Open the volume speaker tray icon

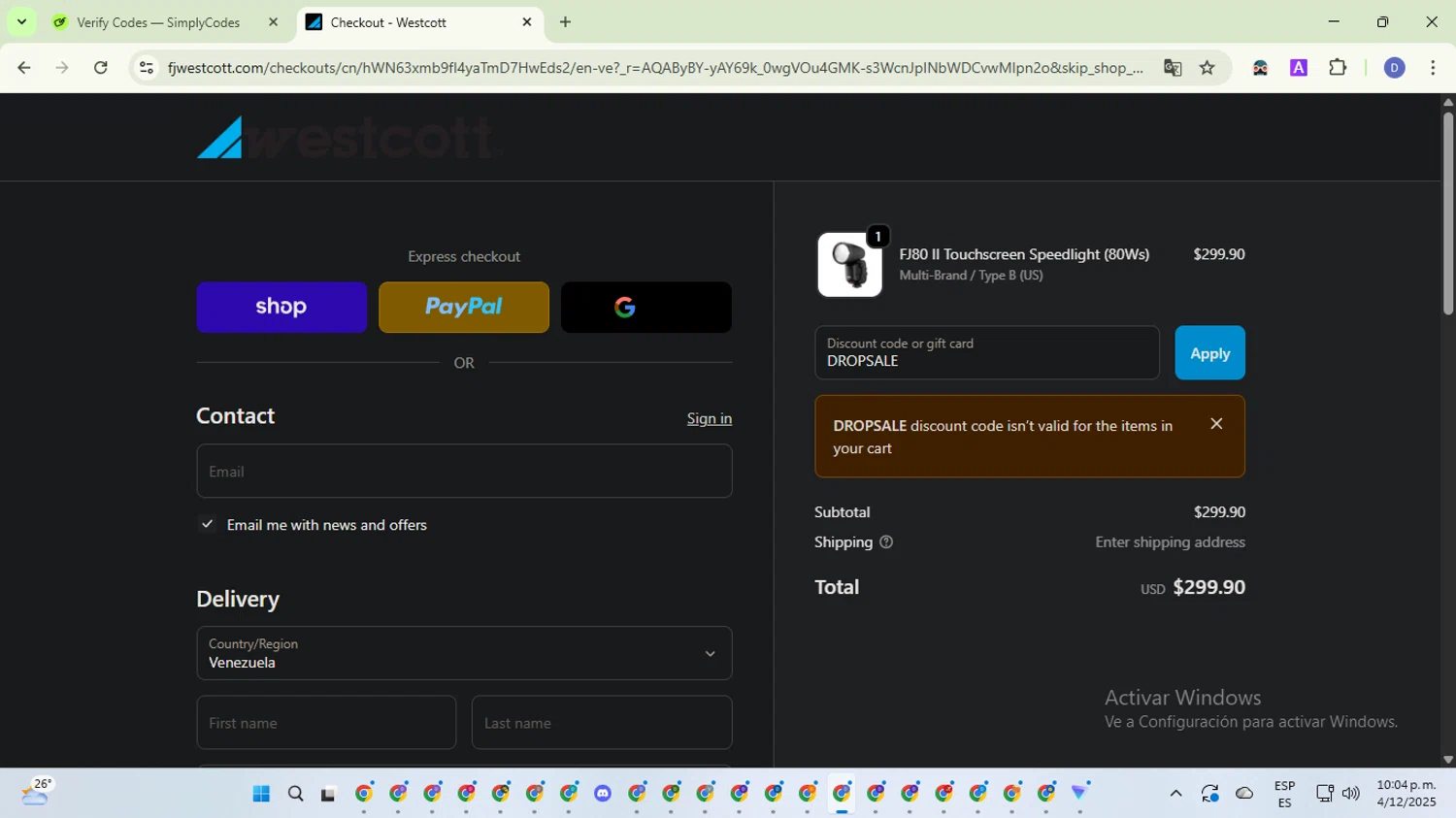coord(1350,794)
